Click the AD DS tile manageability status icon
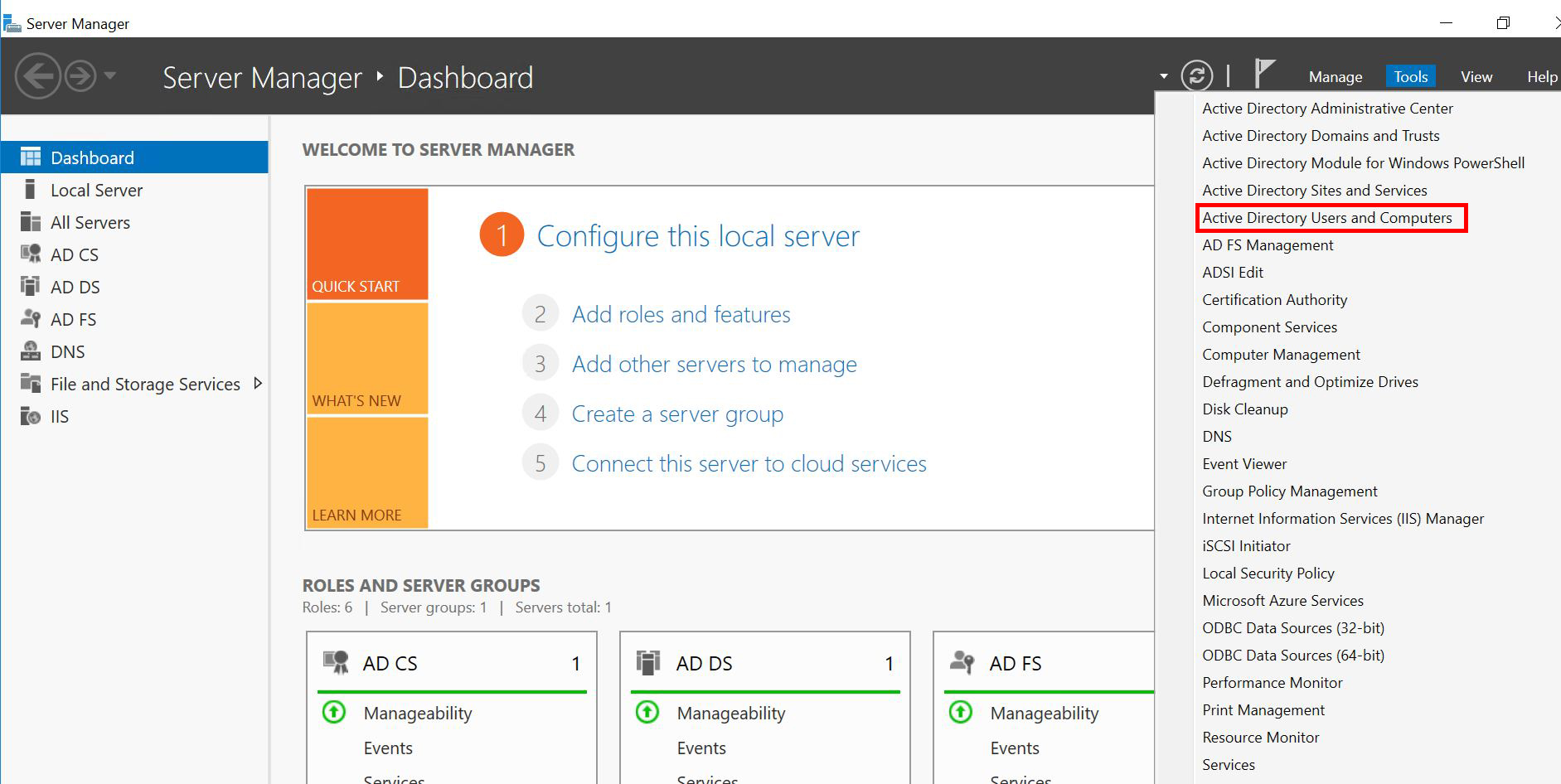 pos(647,712)
